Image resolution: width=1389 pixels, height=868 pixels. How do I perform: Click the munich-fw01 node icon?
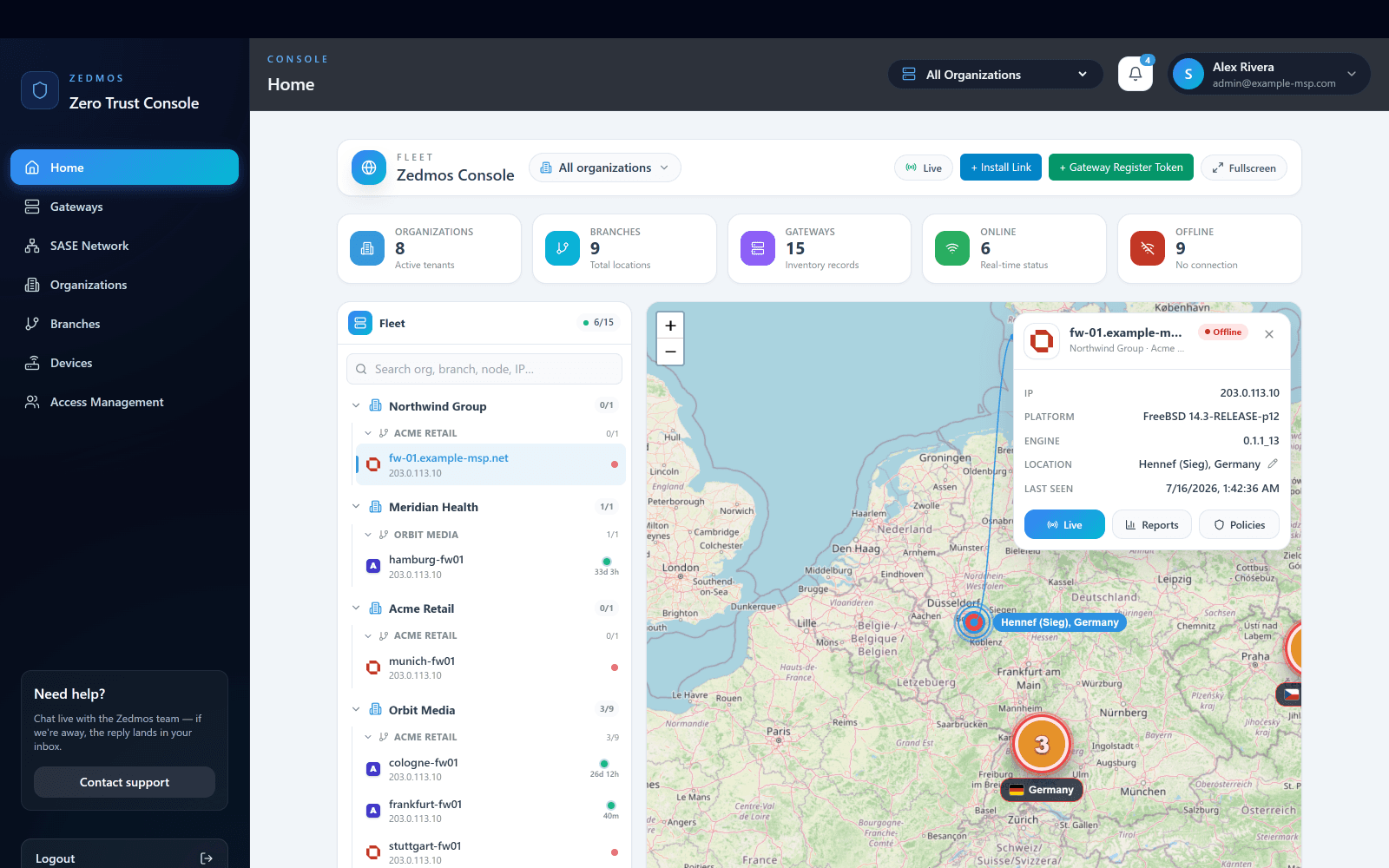click(373, 667)
